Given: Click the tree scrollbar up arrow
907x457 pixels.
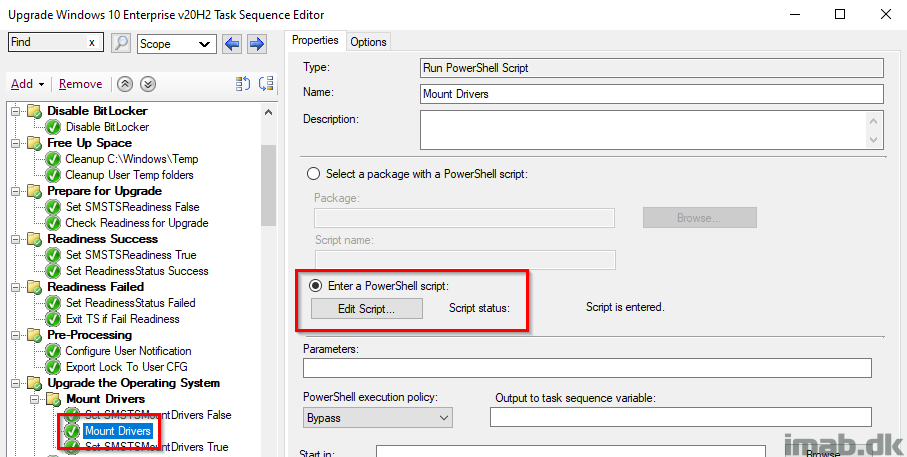Looking at the screenshot, I should (x=268, y=112).
